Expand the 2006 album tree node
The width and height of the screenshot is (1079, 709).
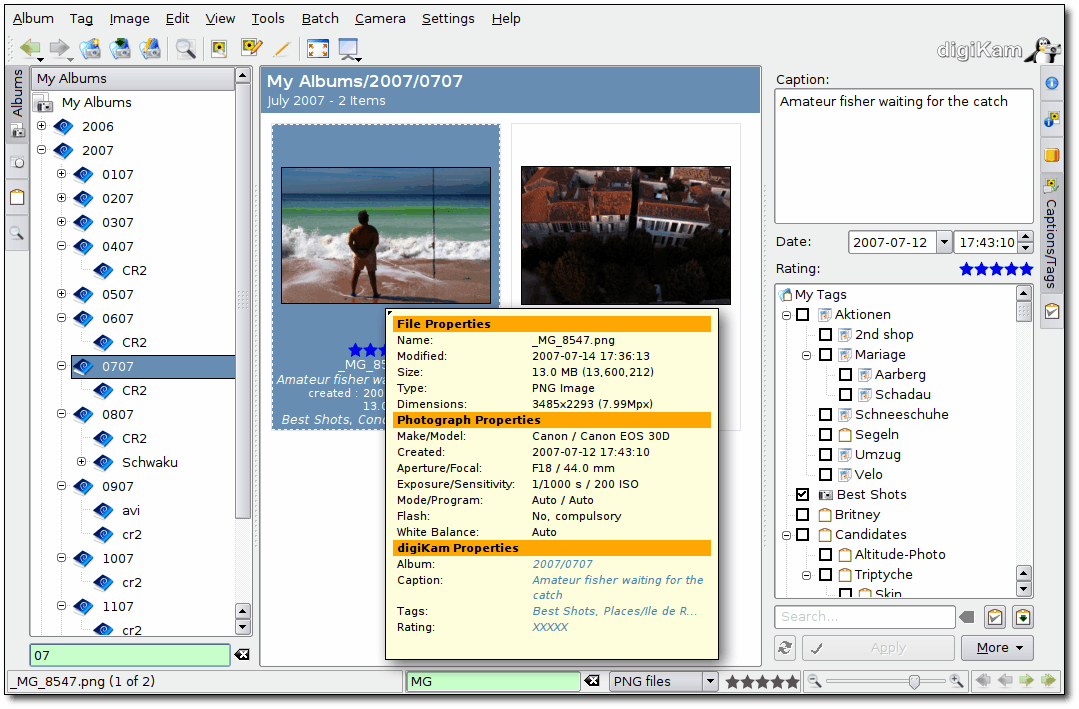click(41, 126)
